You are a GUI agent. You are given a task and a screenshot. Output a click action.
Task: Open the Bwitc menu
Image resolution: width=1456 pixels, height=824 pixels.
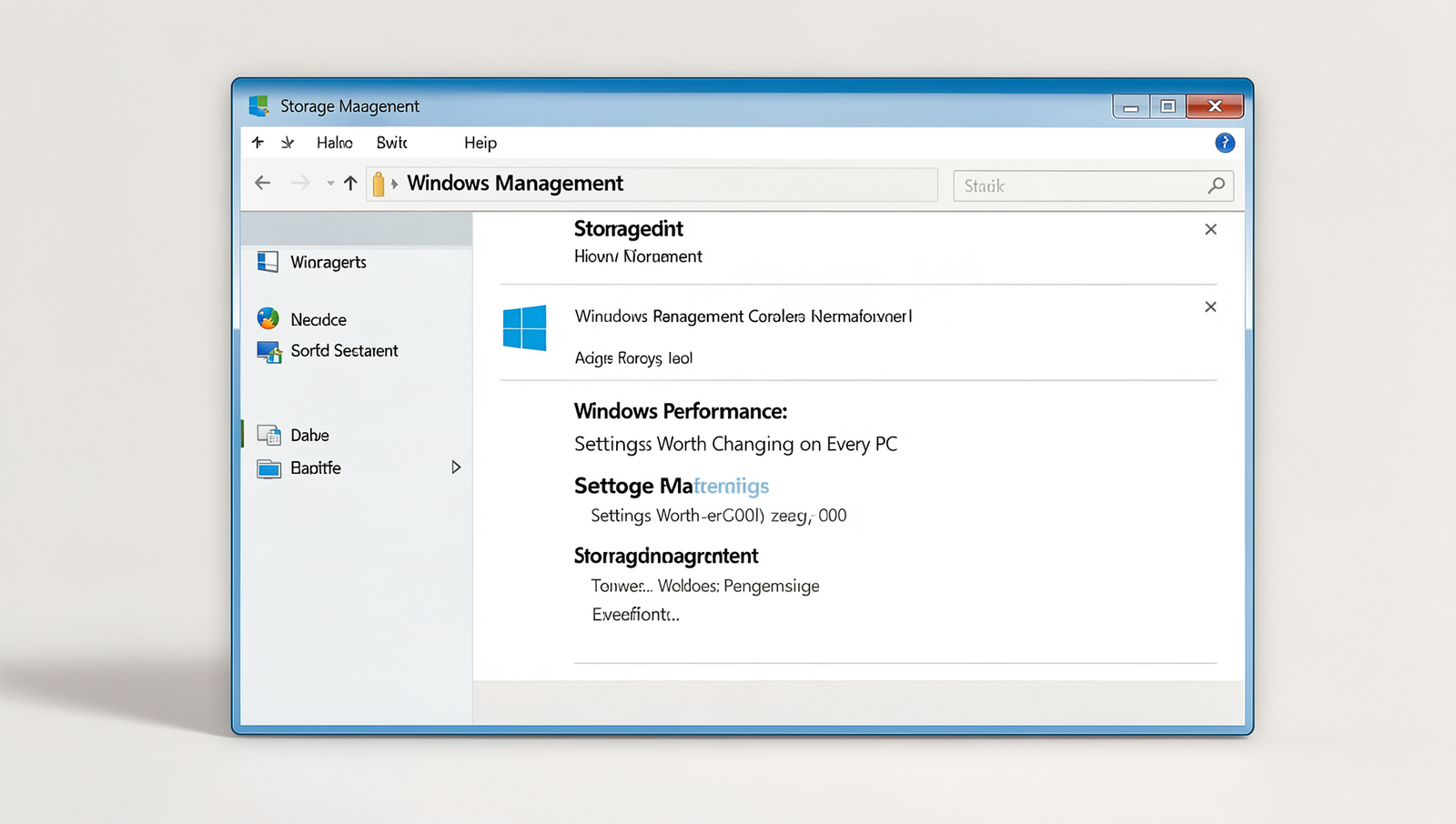coord(392,143)
